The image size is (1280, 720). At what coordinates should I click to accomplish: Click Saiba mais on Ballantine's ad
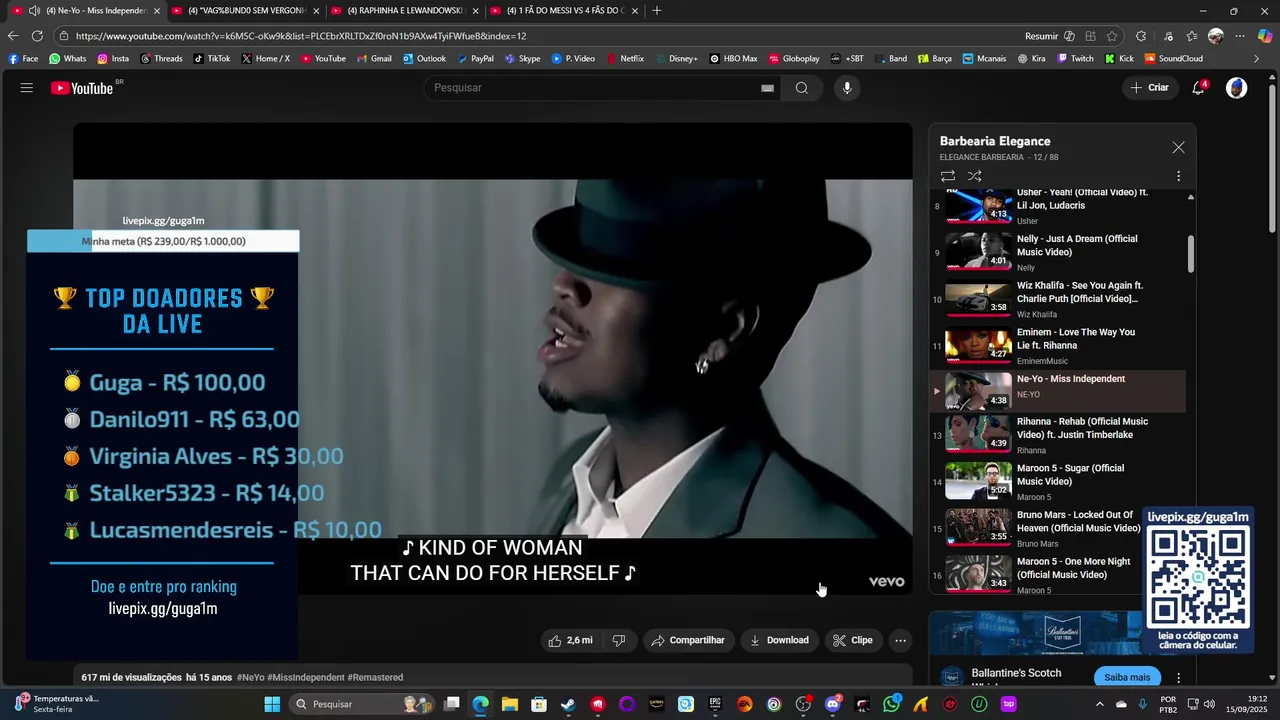(1127, 677)
